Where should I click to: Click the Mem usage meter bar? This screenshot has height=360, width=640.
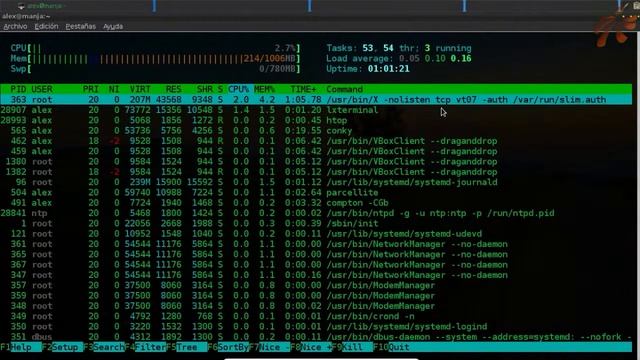tap(156, 59)
